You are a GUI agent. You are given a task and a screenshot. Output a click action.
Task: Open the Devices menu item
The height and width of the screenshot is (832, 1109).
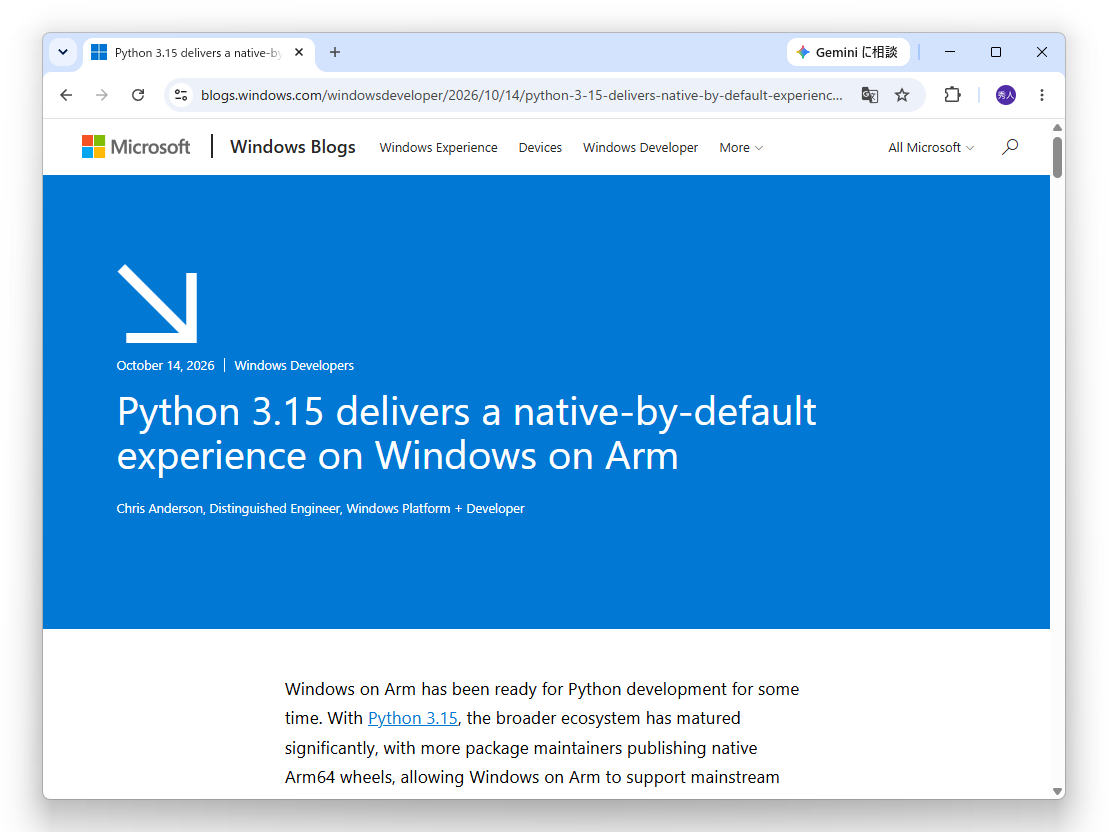[x=540, y=148]
